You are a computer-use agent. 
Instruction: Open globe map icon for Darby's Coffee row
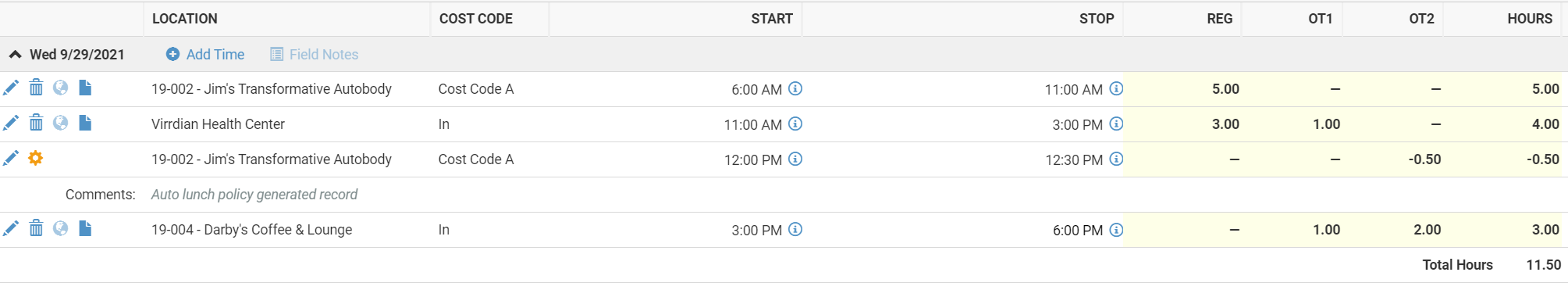pos(60,228)
